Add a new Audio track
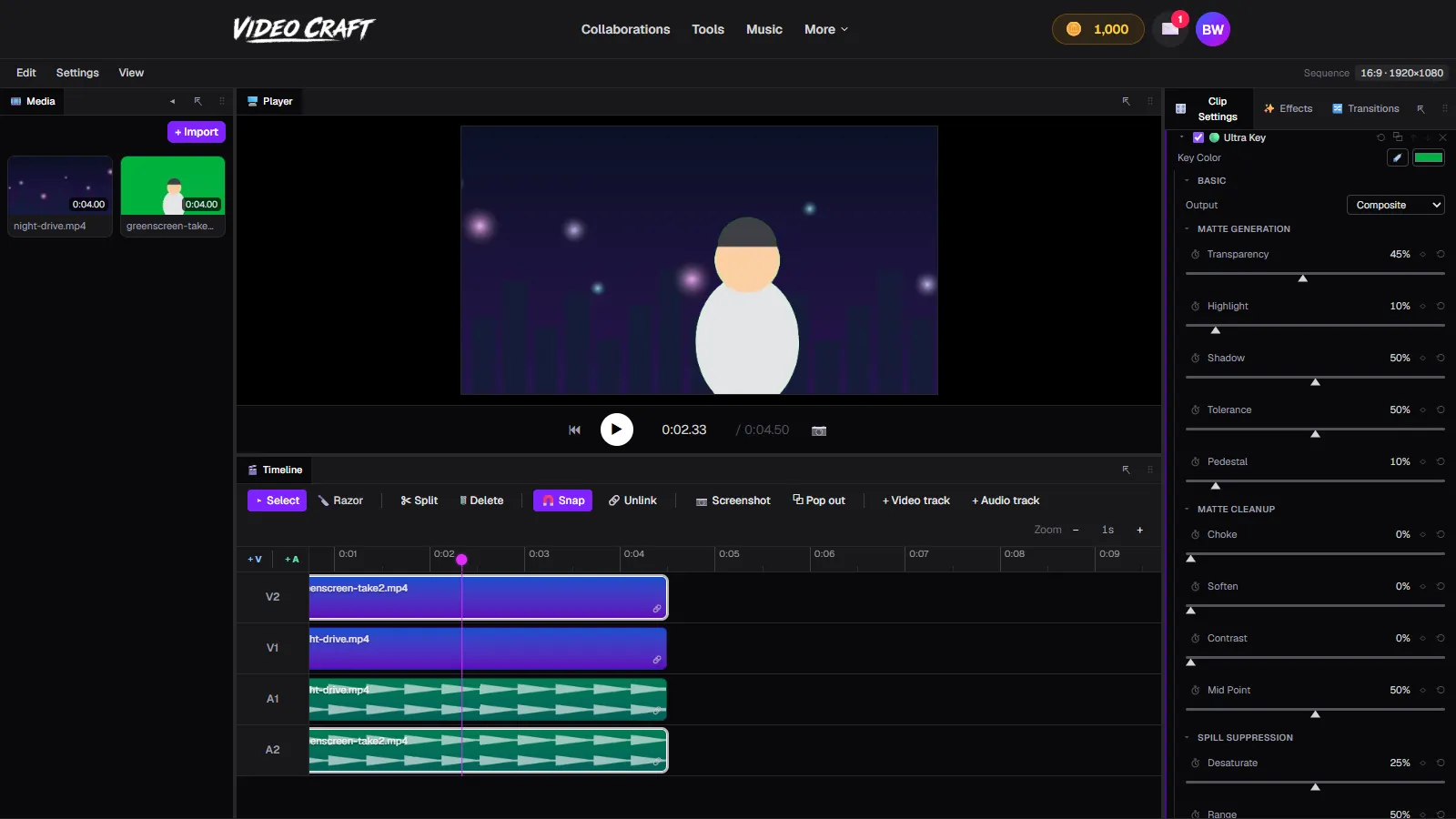Viewport: 1456px width, 819px height. pyautogui.click(x=1006, y=500)
